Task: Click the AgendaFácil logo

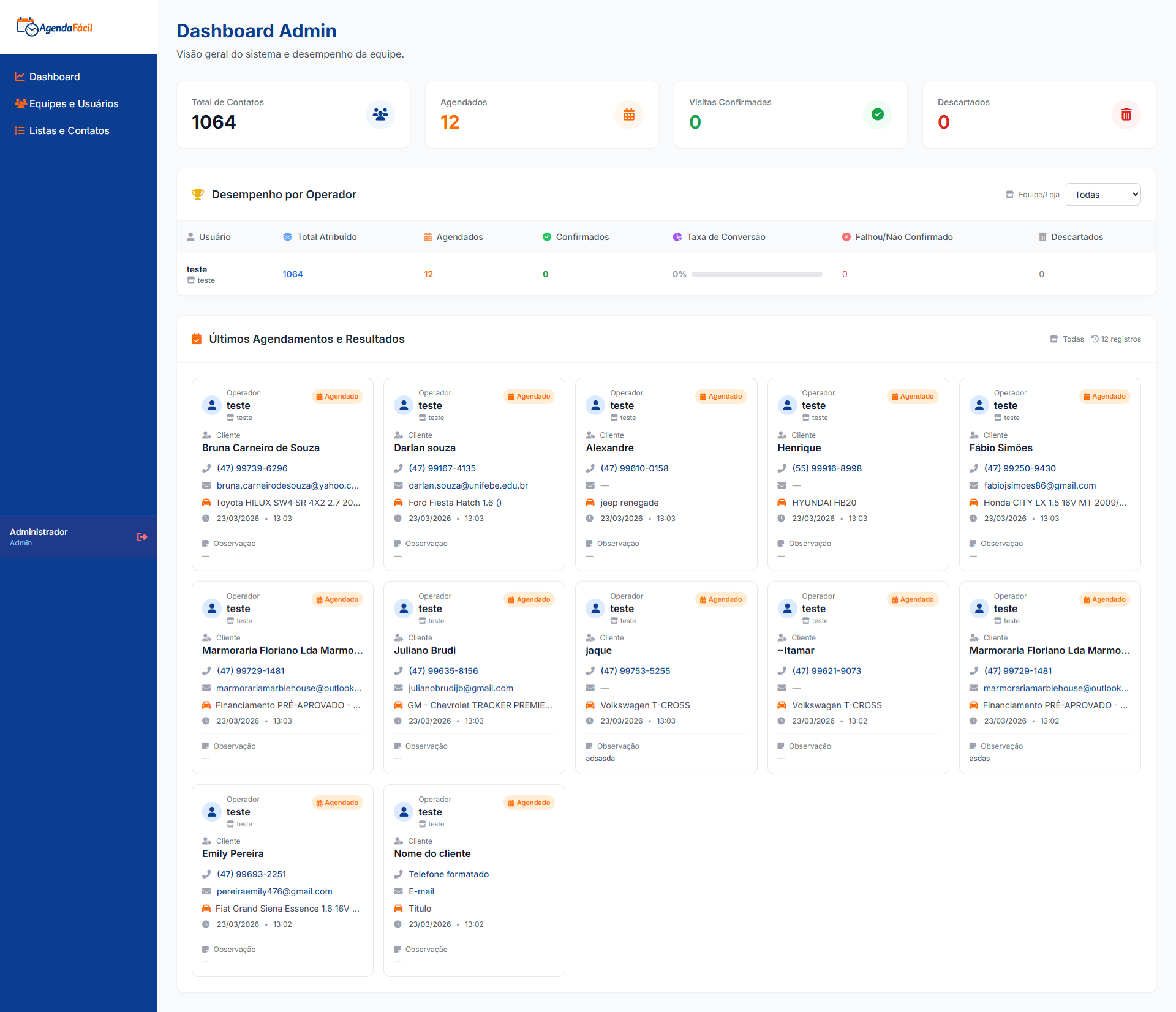Action: pos(55,27)
